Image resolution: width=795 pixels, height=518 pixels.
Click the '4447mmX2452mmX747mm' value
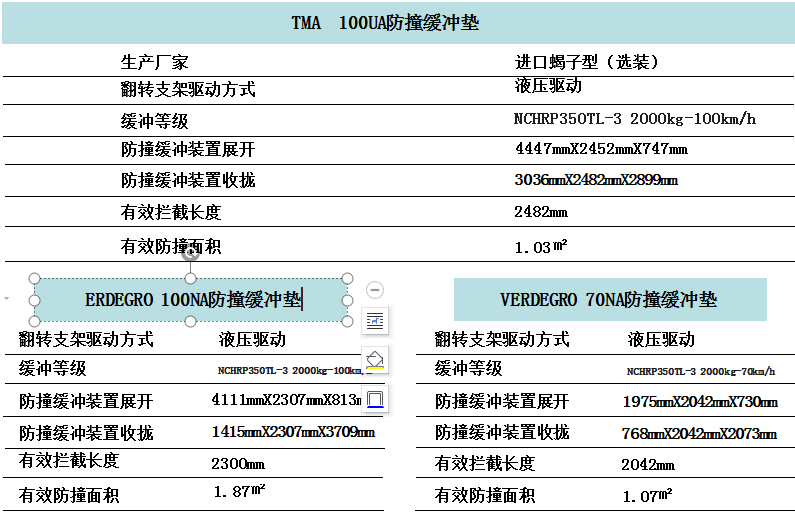click(x=601, y=149)
